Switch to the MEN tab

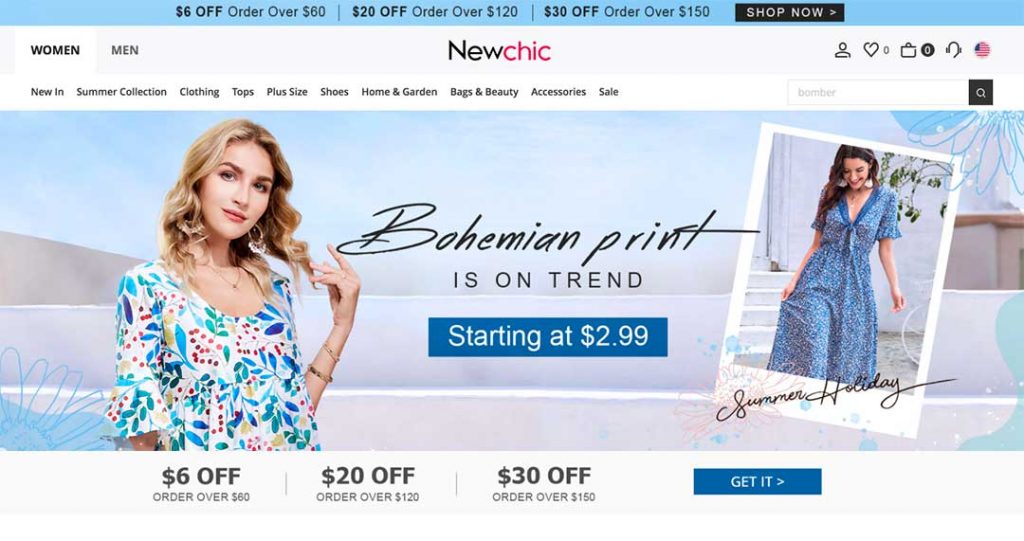tap(125, 50)
